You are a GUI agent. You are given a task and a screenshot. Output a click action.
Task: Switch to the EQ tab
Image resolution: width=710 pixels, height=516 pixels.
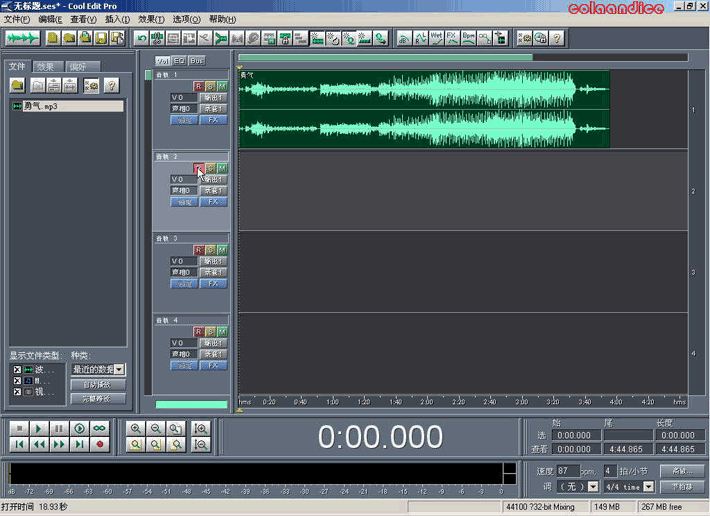(x=179, y=61)
